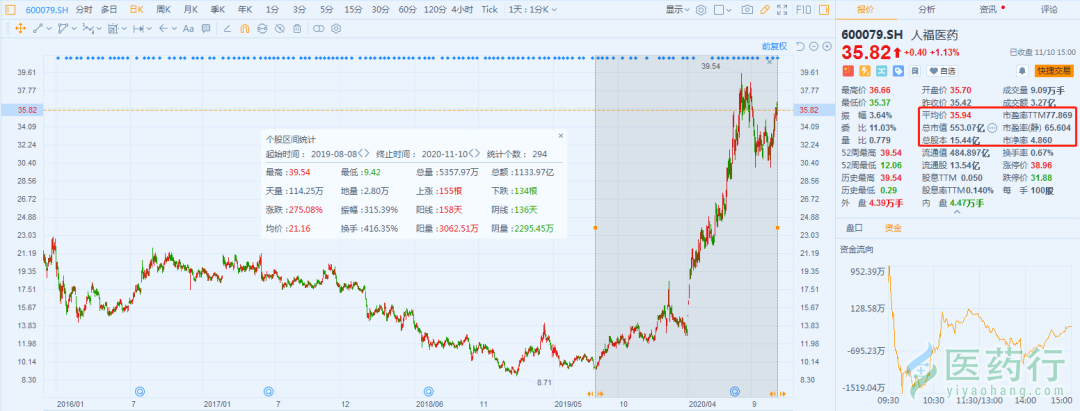Select the arrow annotation tool
This screenshot has width=1080, height=411.
(x=163, y=28)
